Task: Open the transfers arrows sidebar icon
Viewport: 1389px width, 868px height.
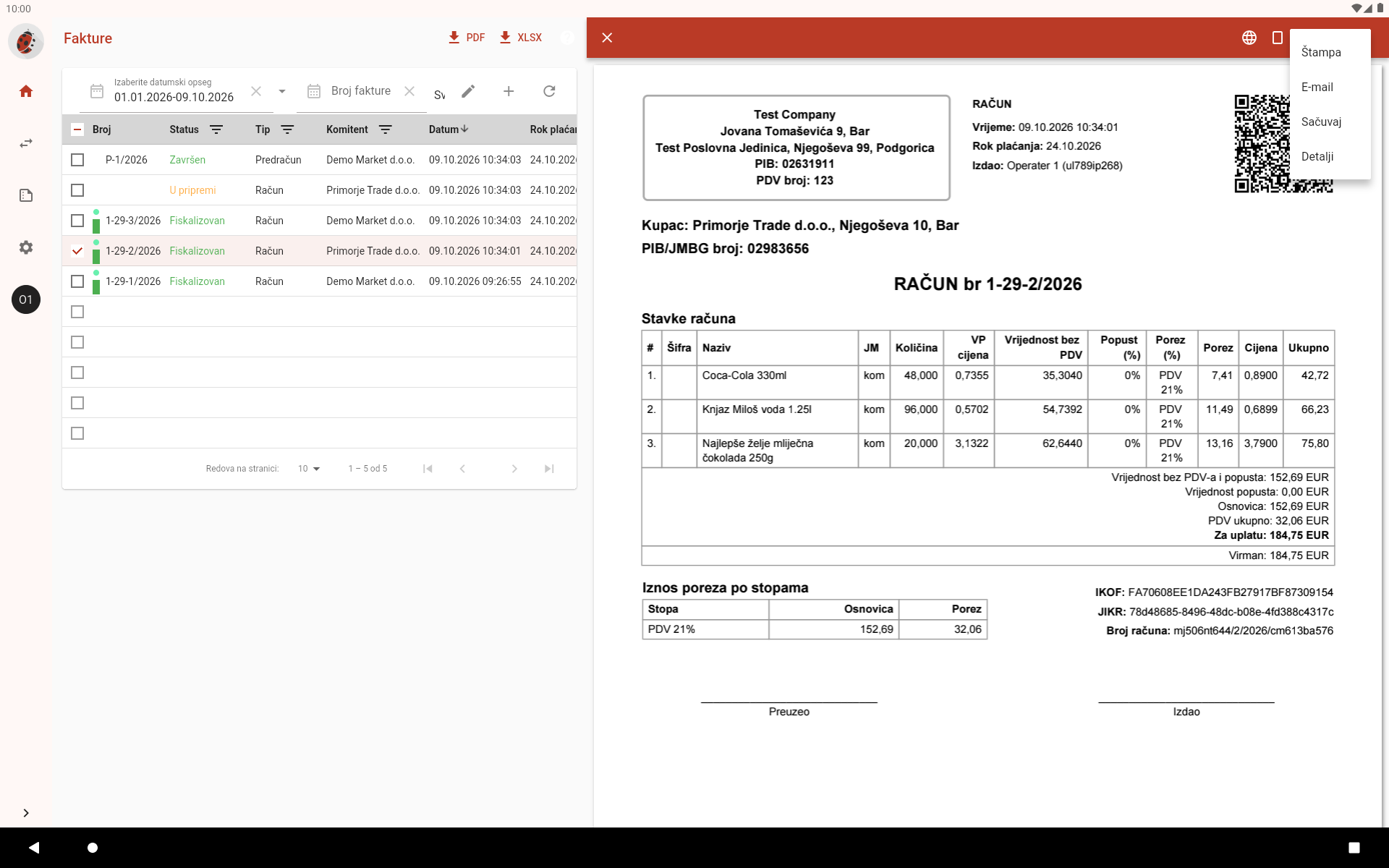Action: pos(26,143)
